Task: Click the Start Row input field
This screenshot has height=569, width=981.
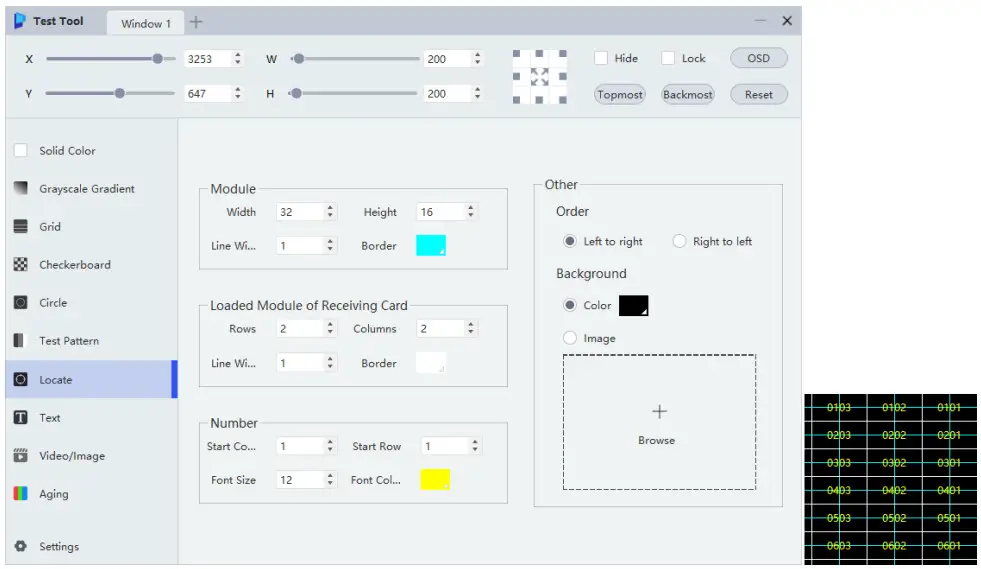Action: click(x=445, y=446)
